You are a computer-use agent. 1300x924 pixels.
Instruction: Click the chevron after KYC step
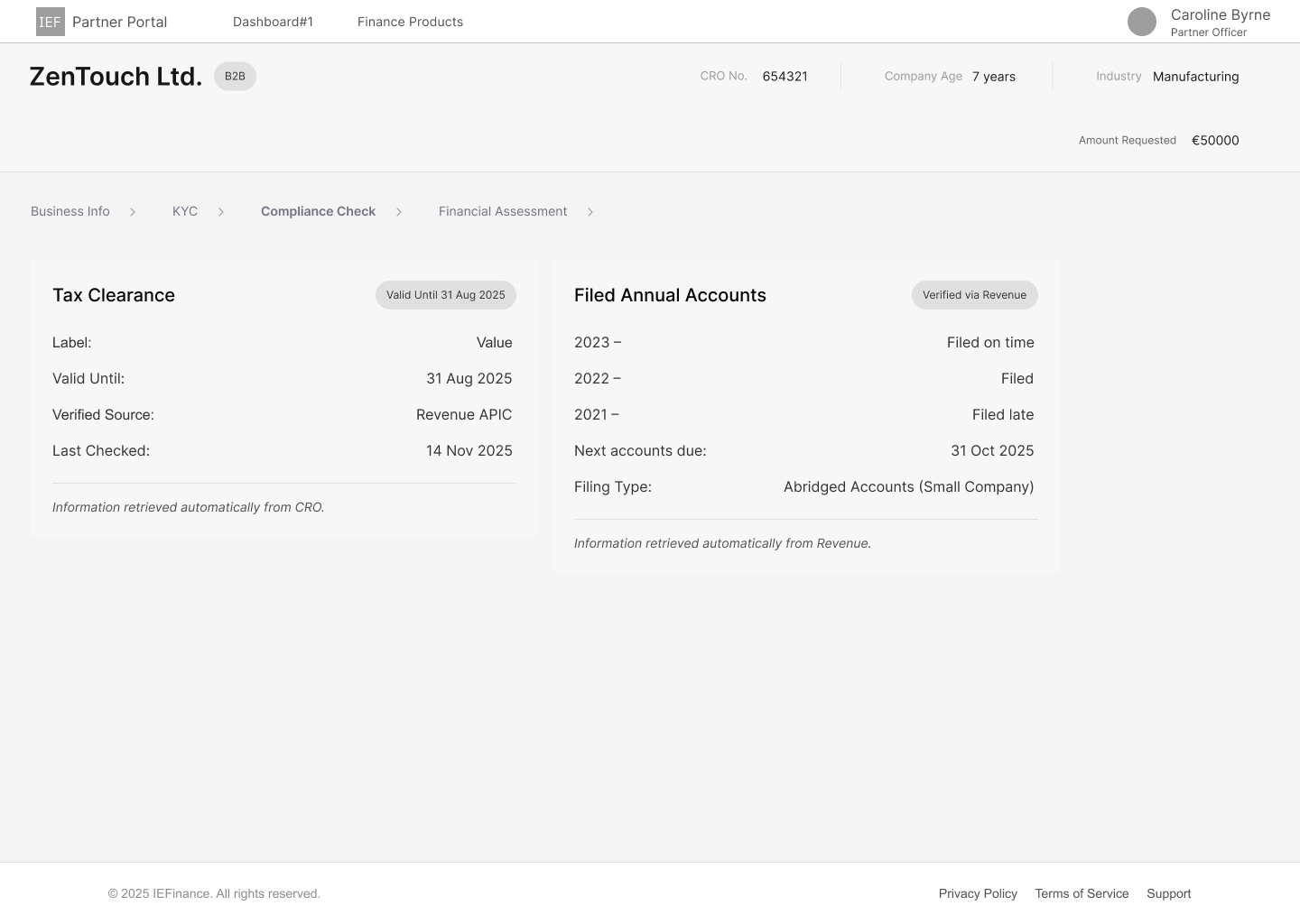pos(220,212)
